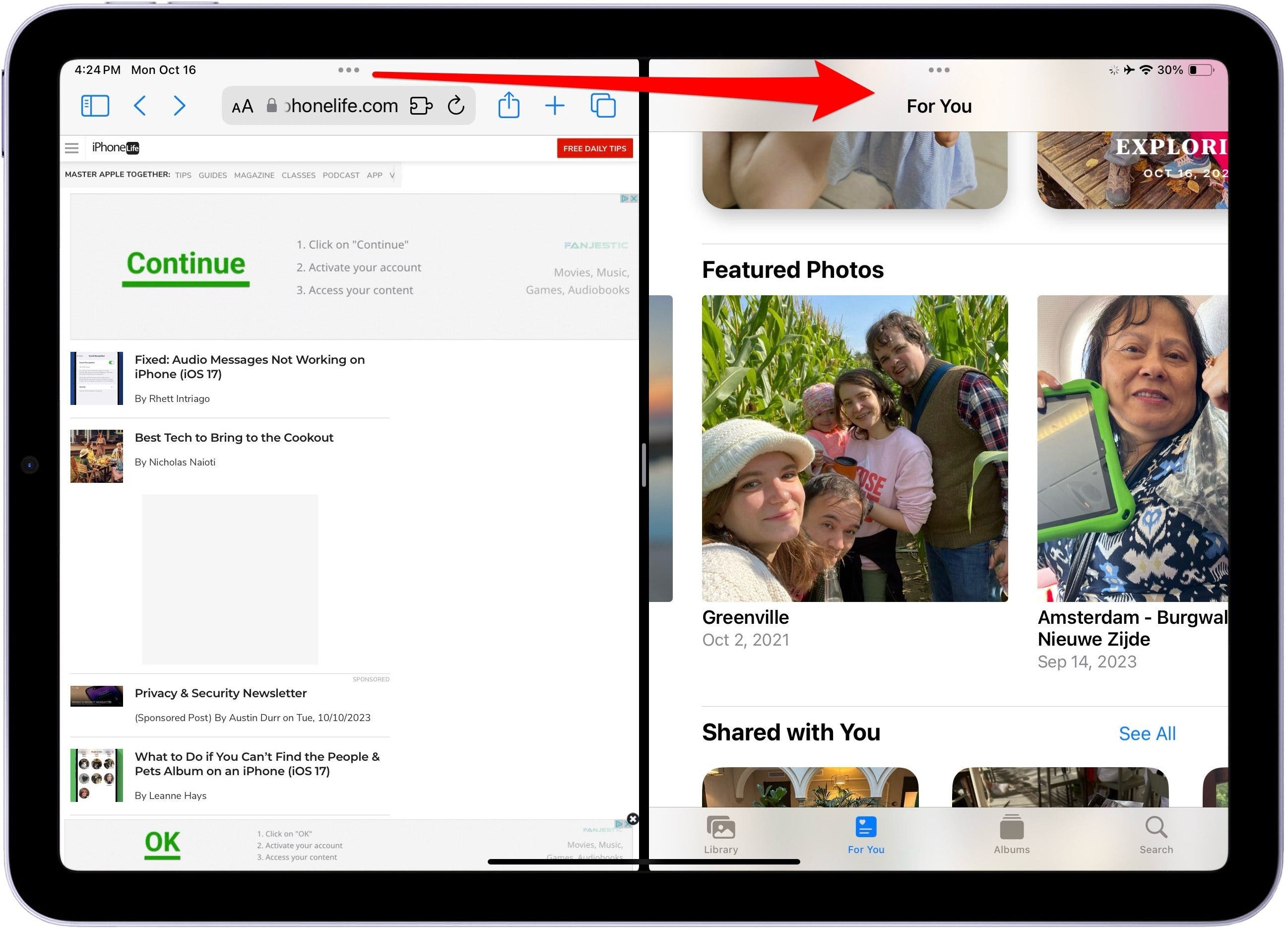Open the extensions icon in address bar

pyautogui.click(x=421, y=106)
